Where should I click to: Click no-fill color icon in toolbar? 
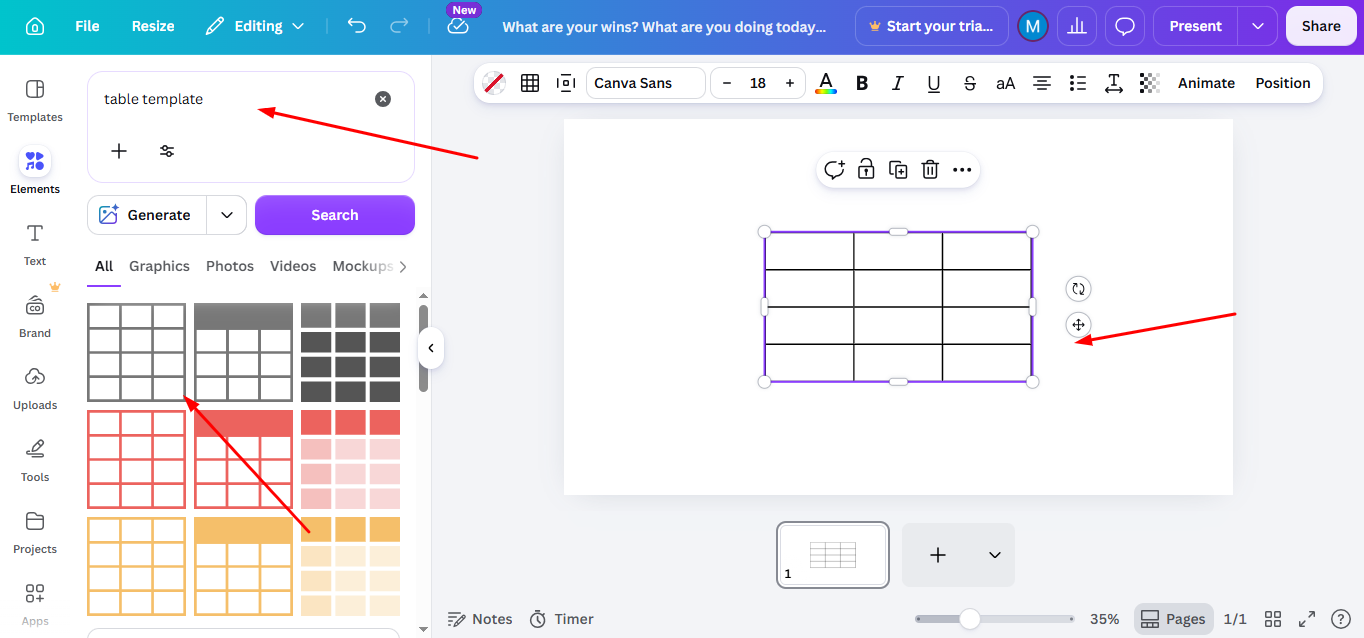[494, 83]
